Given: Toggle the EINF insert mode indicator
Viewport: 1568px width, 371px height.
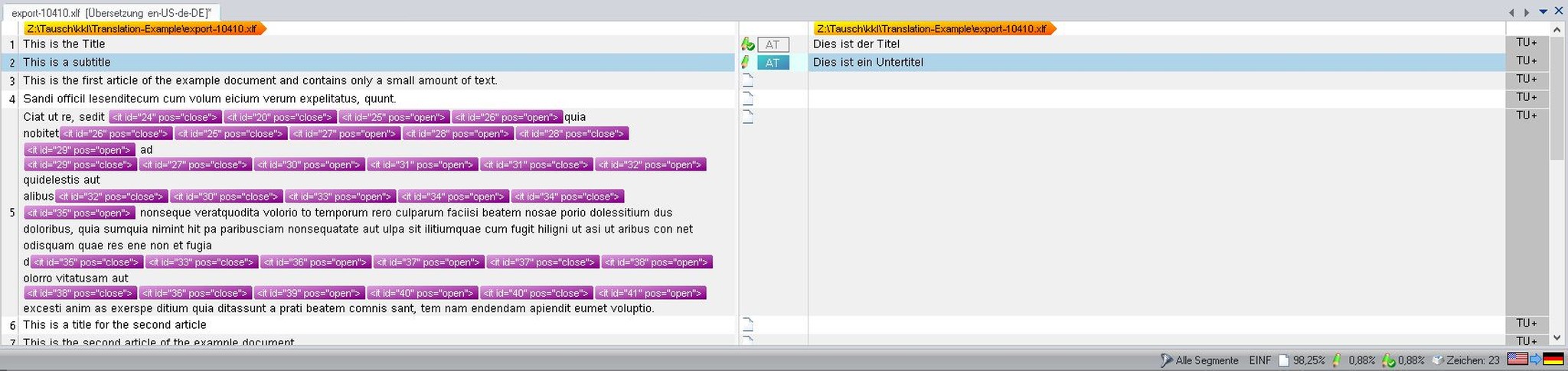Looking at the screenshot, I should pos(1259,360).
